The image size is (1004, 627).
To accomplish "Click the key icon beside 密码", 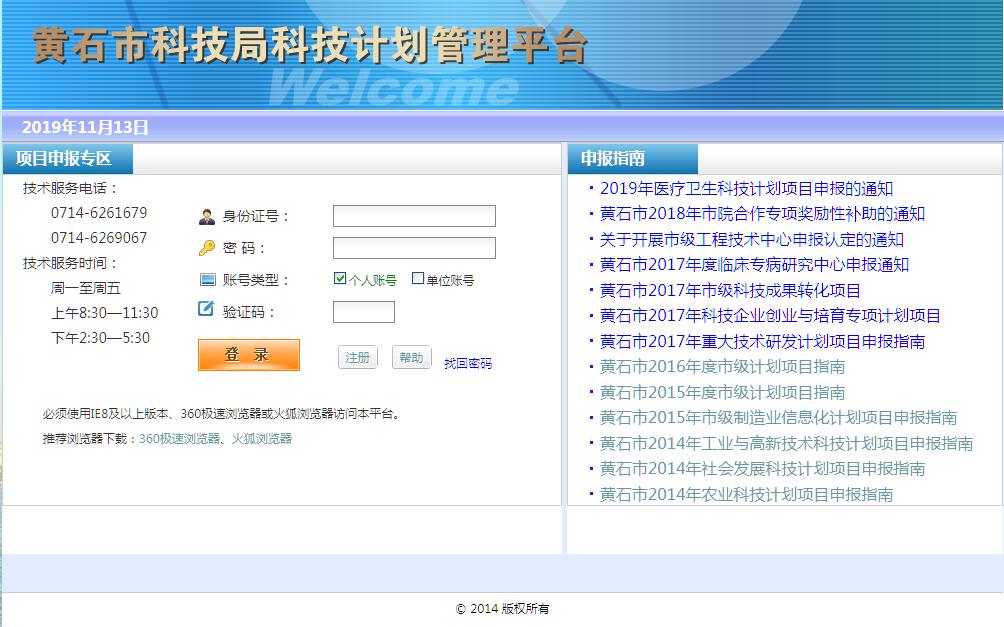I will pyautogui.click(x=207, y=248).
